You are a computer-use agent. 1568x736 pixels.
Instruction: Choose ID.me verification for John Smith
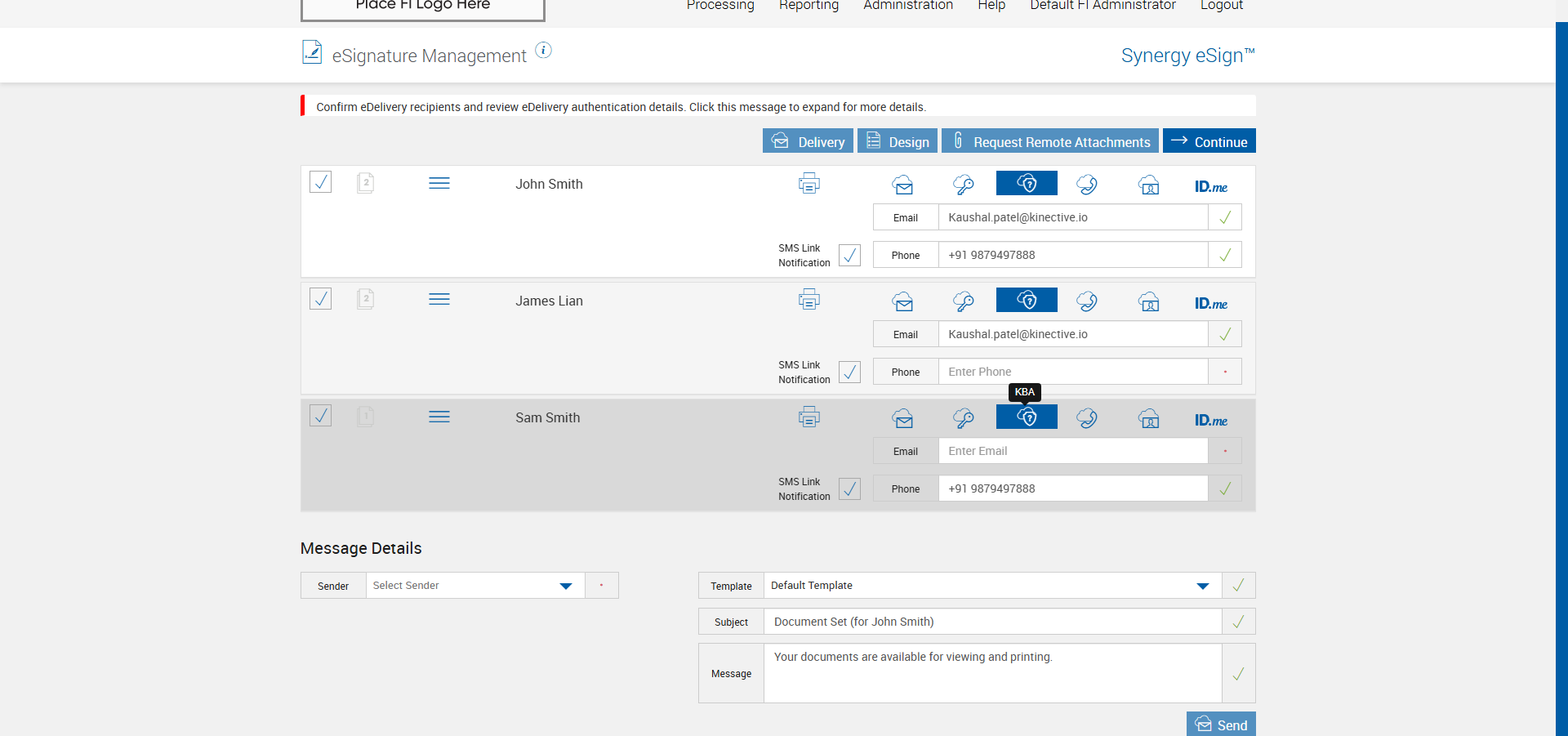1211,186
